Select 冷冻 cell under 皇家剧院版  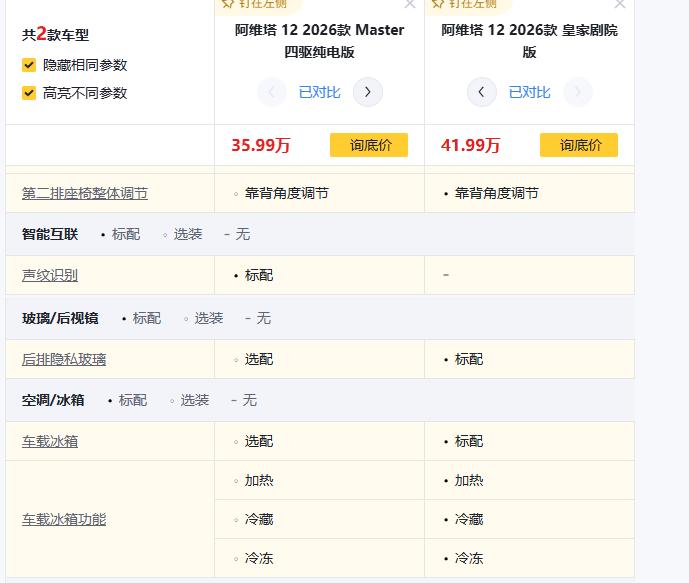tap(529, 558)
